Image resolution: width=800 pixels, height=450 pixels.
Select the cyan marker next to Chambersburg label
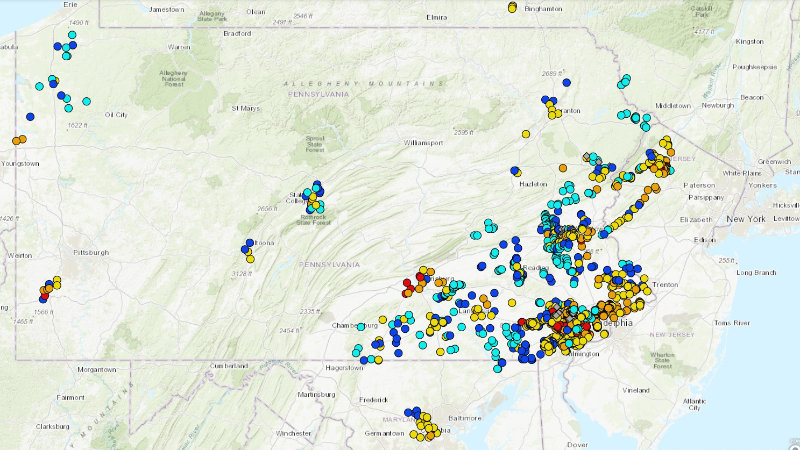click(x=361, y=326)
